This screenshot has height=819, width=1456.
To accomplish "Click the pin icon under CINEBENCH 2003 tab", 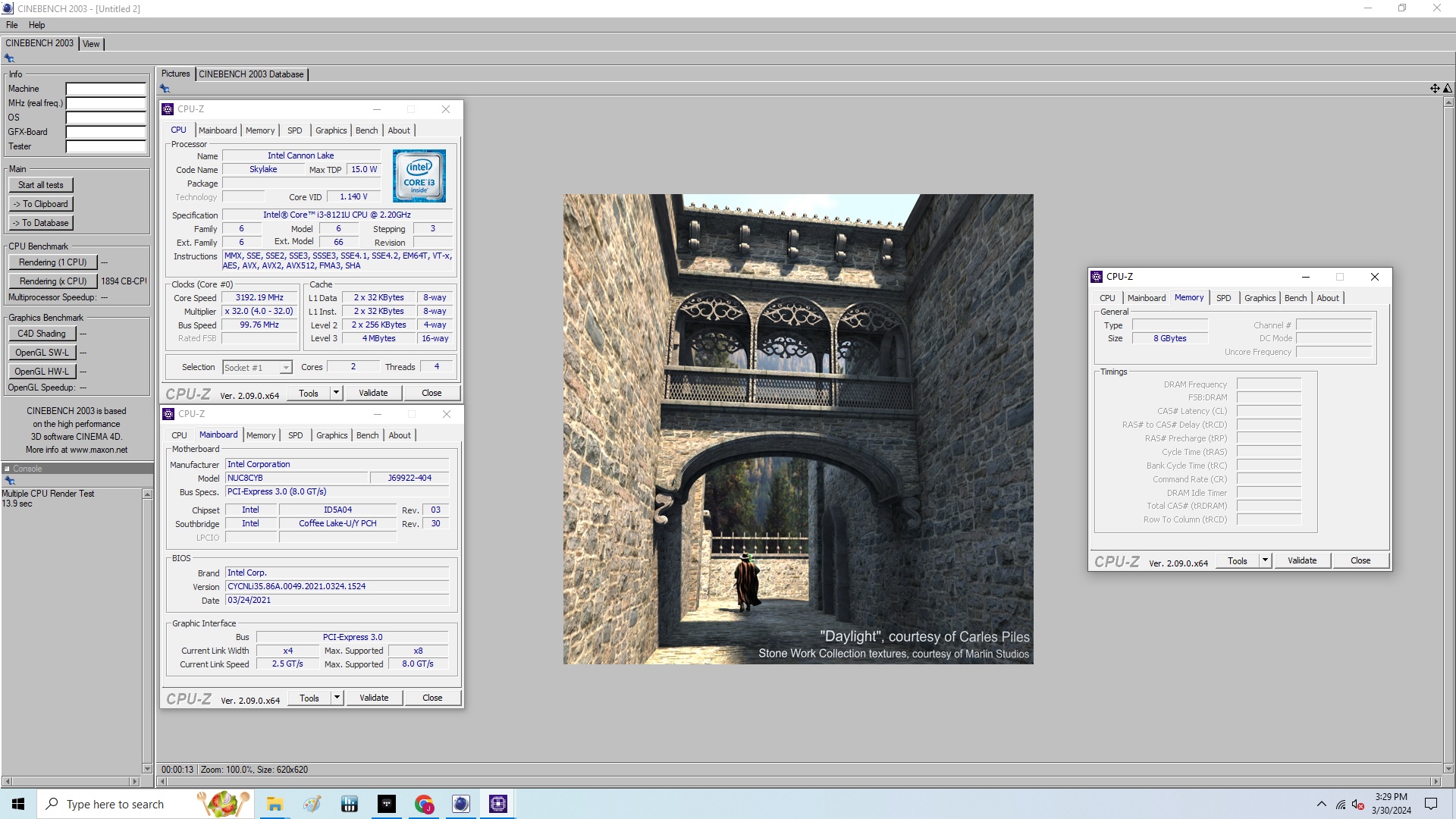I will click(9, 58).
